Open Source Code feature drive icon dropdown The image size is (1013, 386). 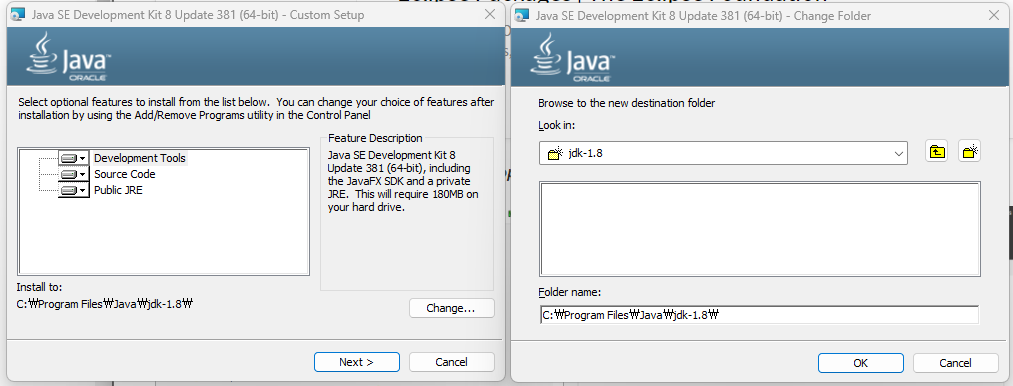pos(74,174)
